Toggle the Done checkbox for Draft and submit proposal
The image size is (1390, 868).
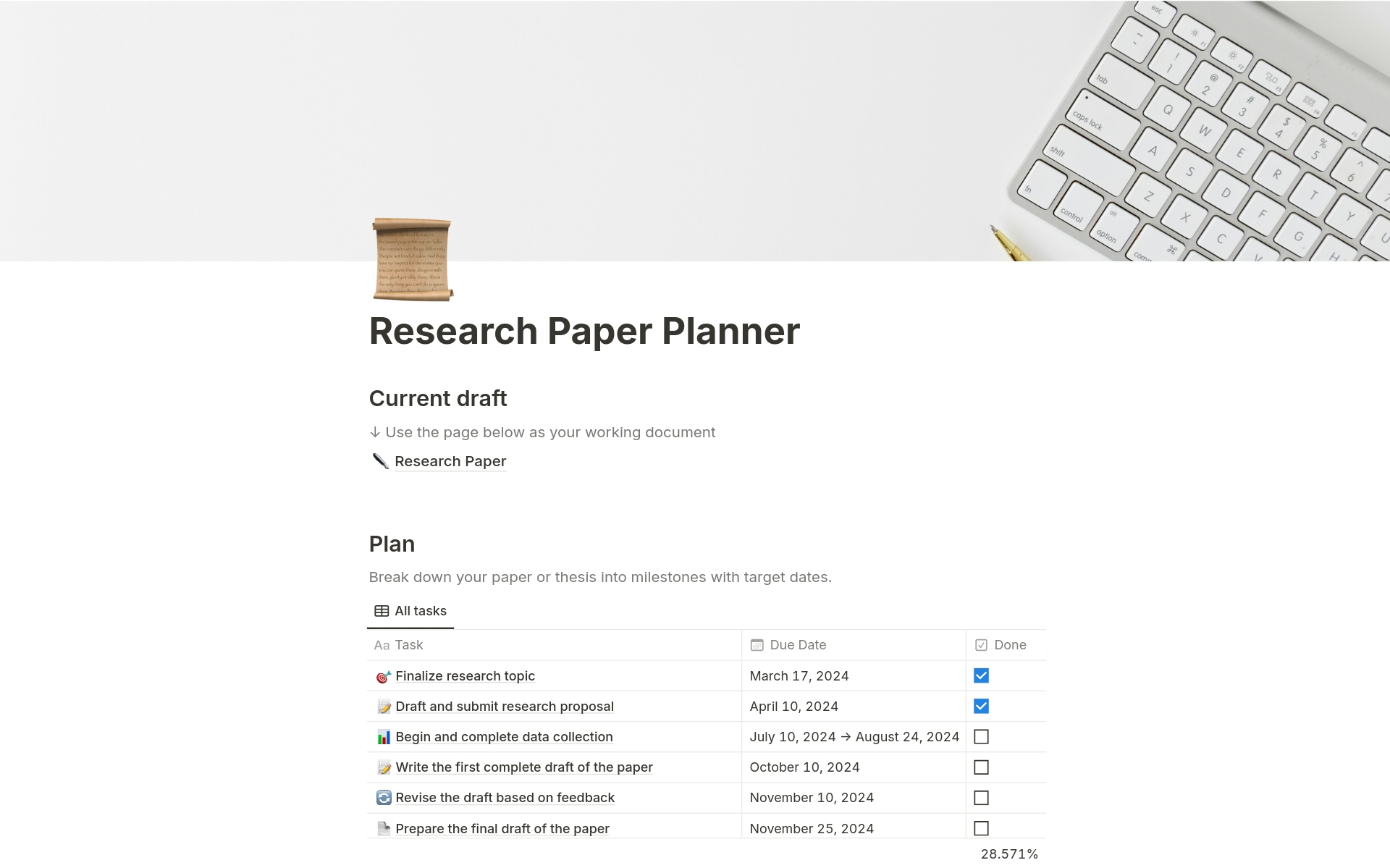coord(981,706)
